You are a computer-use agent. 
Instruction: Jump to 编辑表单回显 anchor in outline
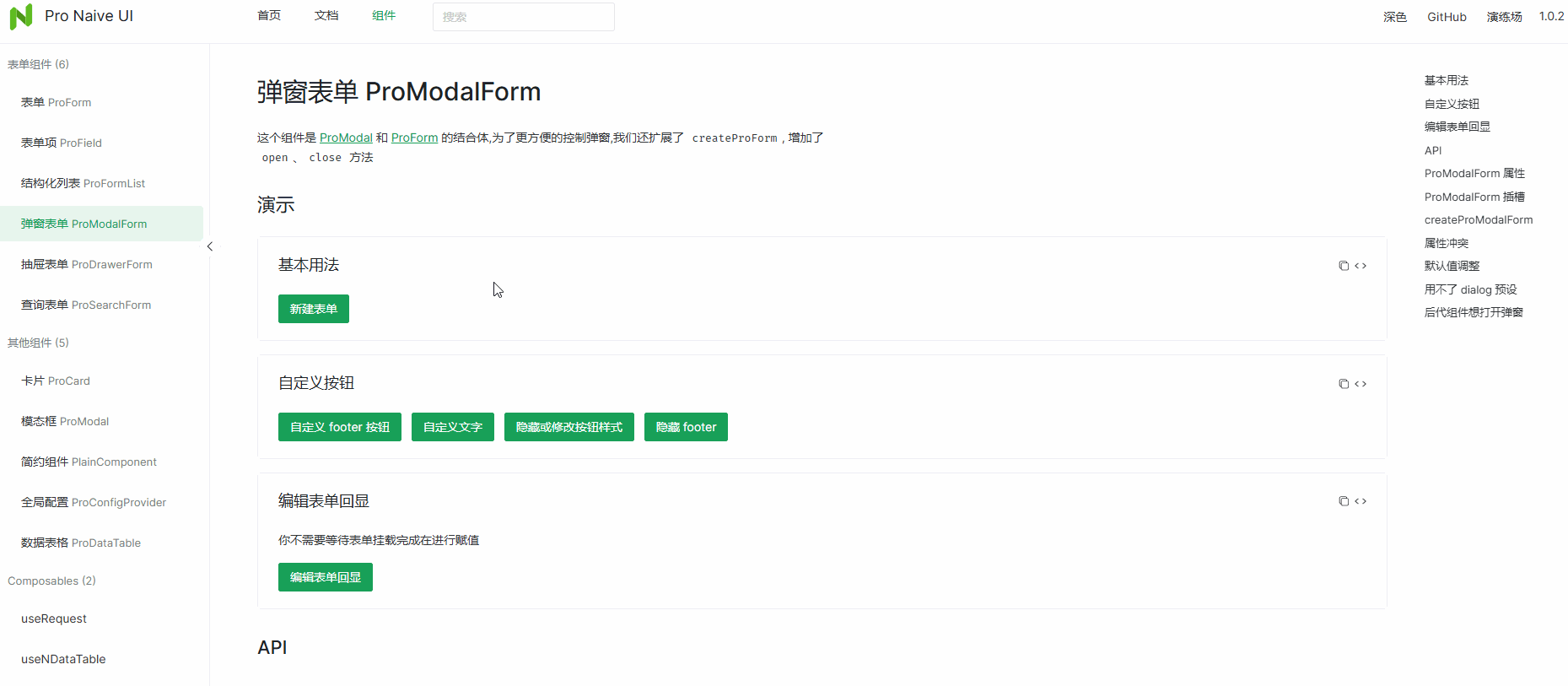(1458, 127)
